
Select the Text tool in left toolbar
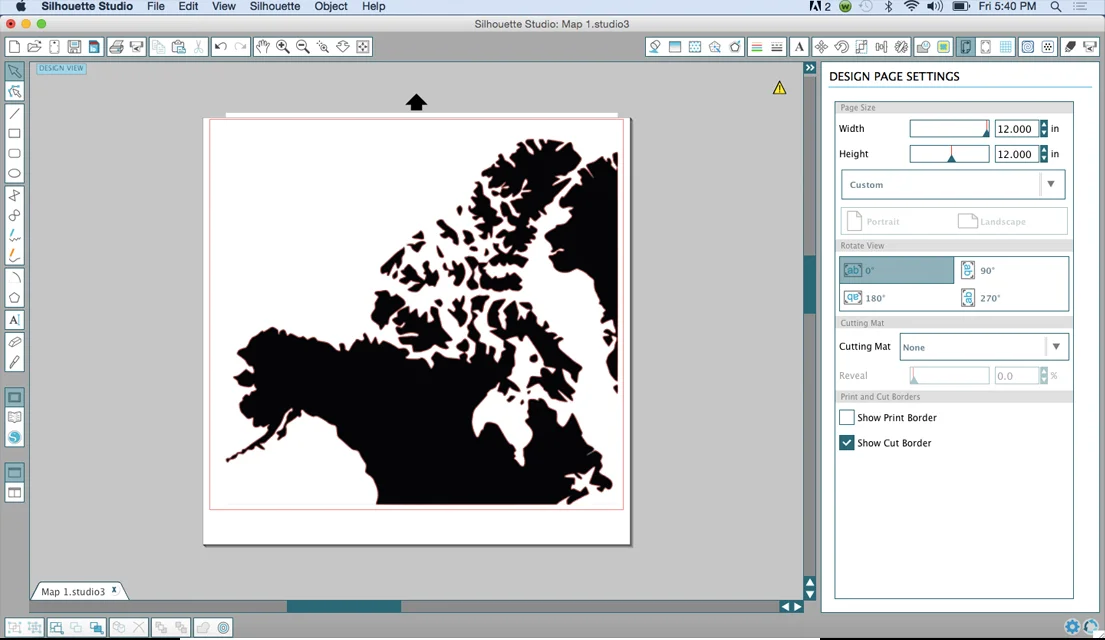[14, 320]
